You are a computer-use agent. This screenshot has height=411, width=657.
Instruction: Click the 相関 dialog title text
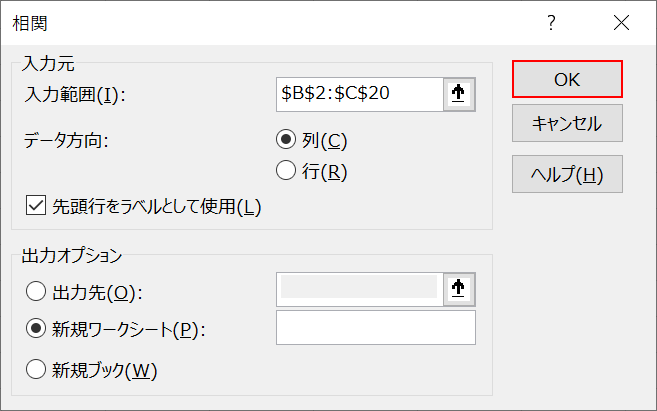point(28,22)
